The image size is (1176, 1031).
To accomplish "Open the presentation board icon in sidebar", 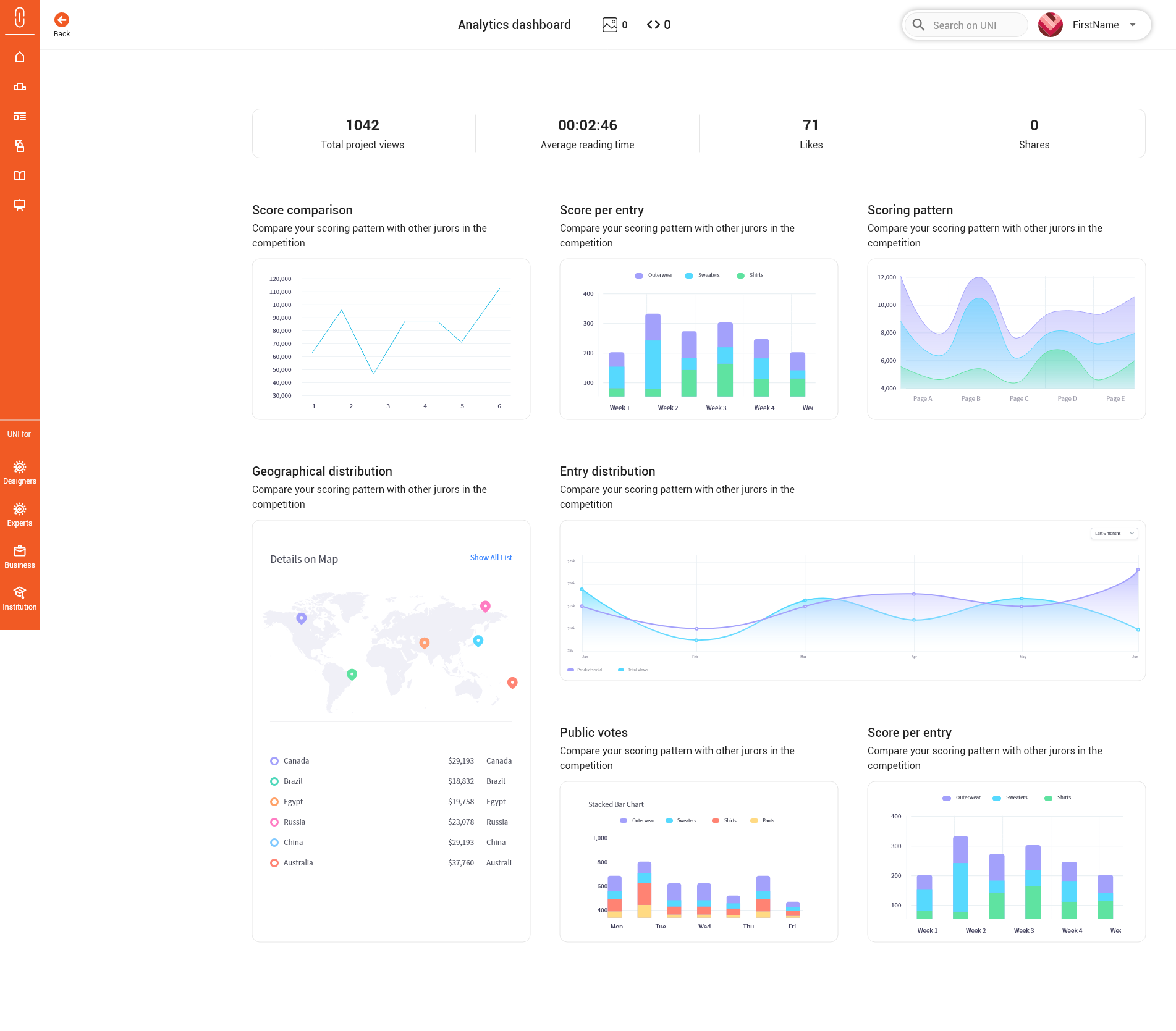I will click(x=20, y=205).
